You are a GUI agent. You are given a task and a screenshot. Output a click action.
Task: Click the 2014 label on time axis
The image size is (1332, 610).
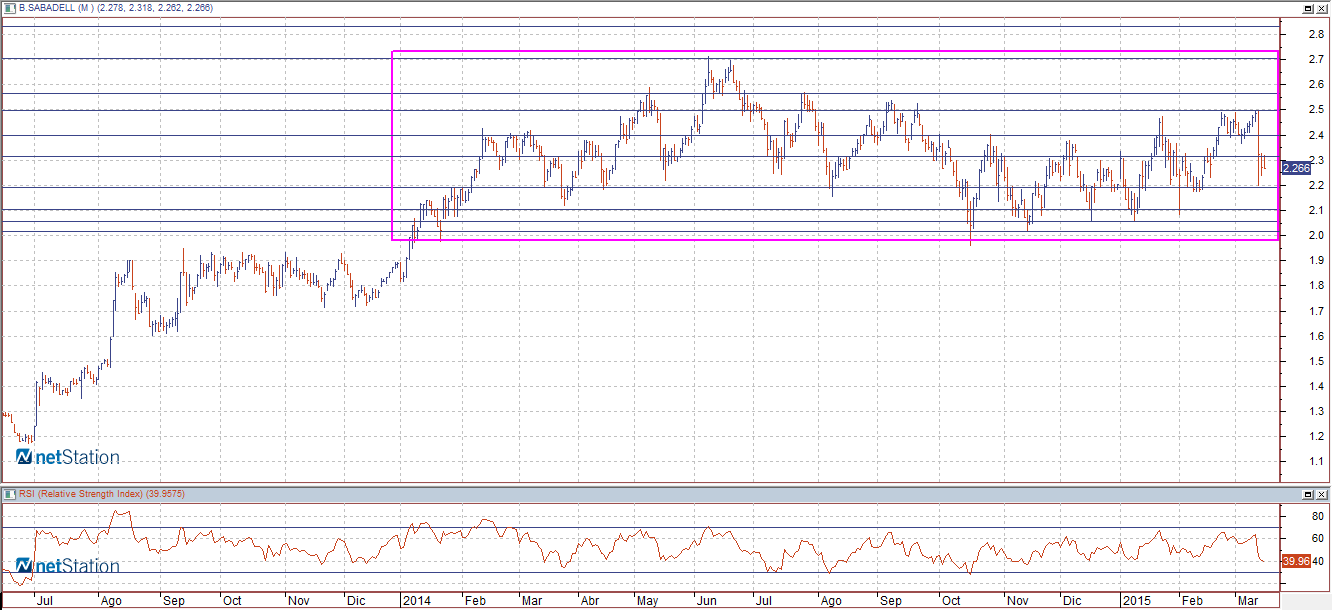point(415,602)
